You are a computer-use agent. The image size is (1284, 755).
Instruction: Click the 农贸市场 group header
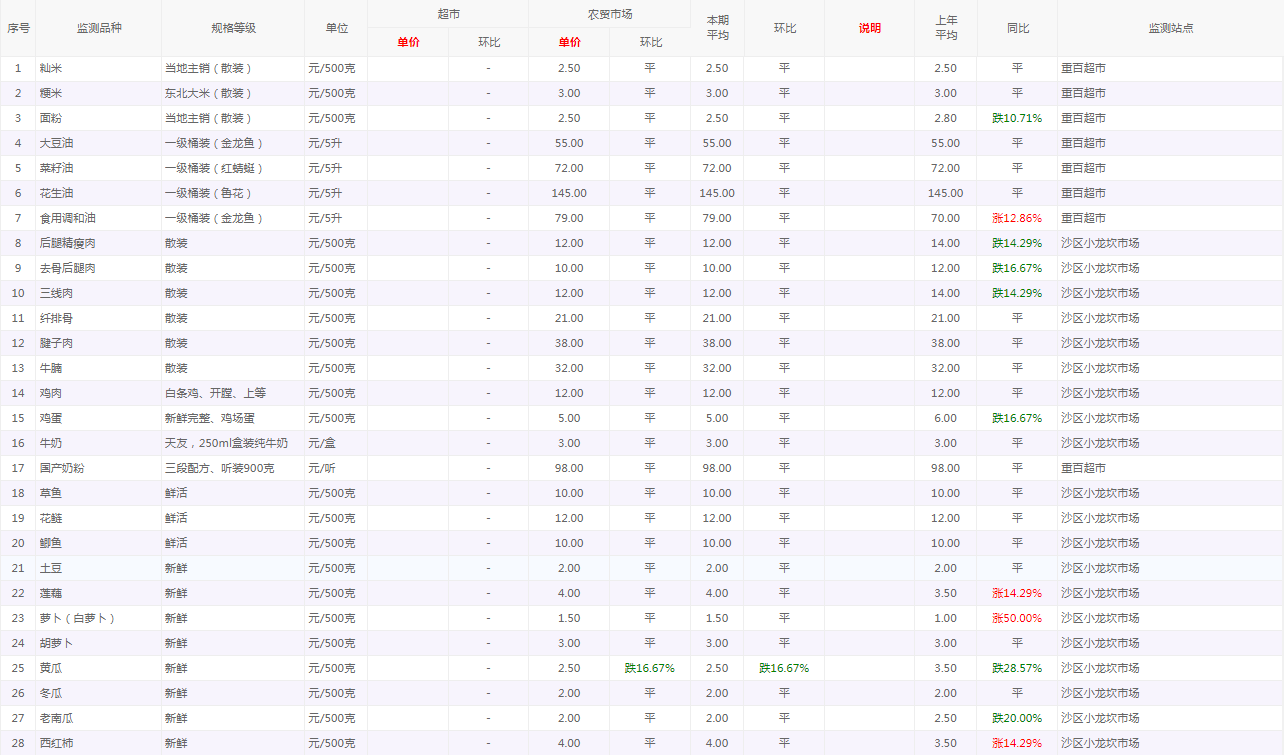pyautogui.click(x=609, y=14)
